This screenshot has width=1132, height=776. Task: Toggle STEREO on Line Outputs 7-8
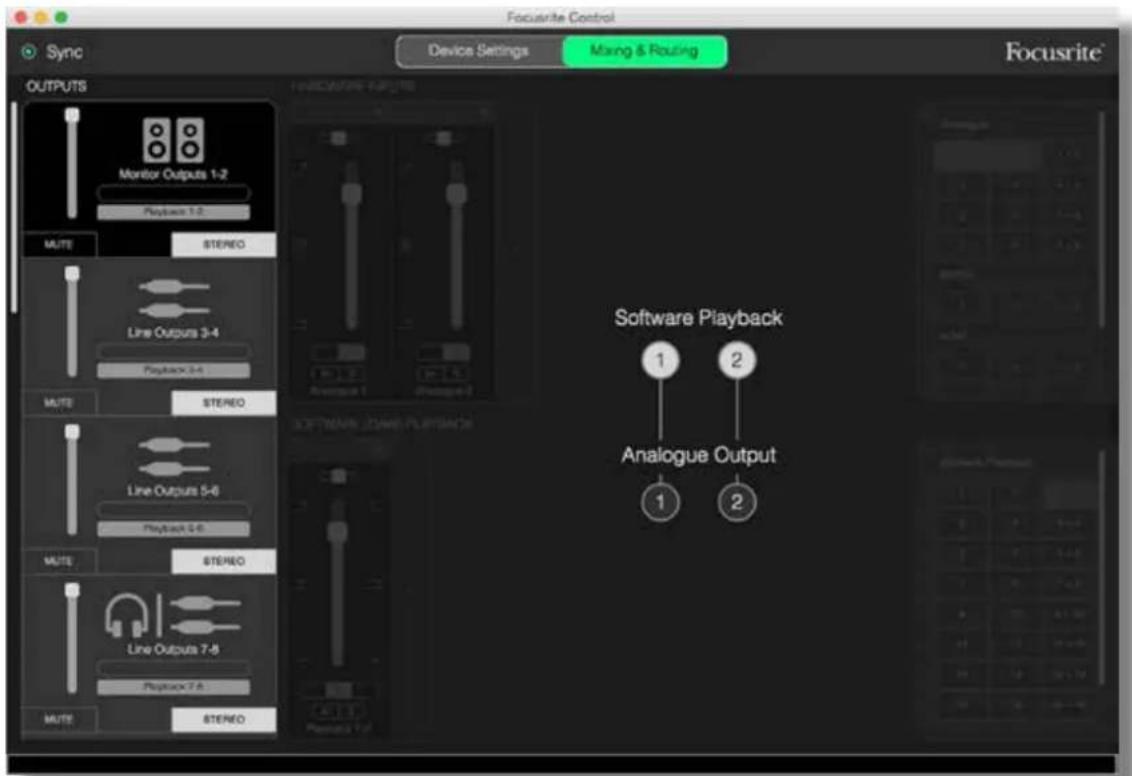pos(224,719)
